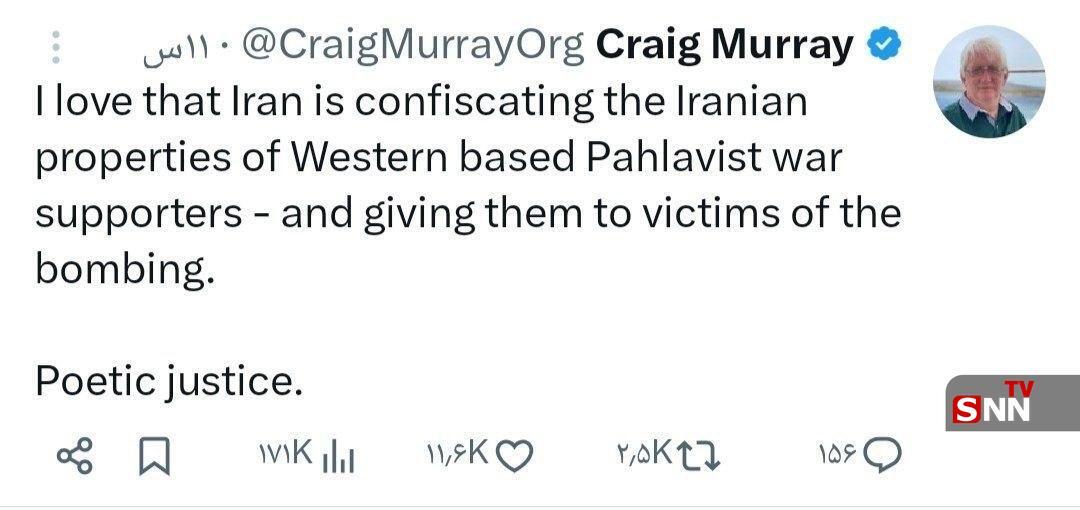Click the red TV label on SNN logo
1080x510 pixels.
click(x=1018, y=389)
